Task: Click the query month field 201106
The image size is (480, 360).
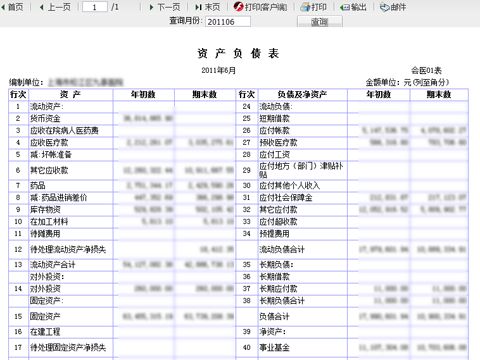Action: pyautogui.click(x=228, y=22)
